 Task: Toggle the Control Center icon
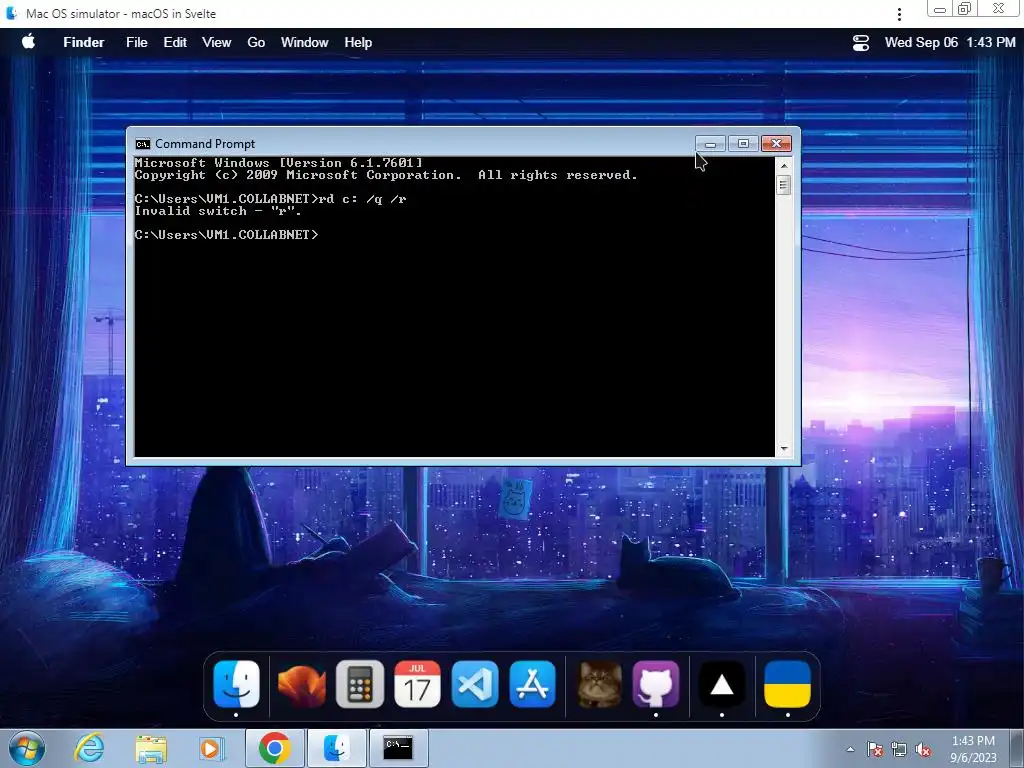pyautogui.click(x=861, y=42)
